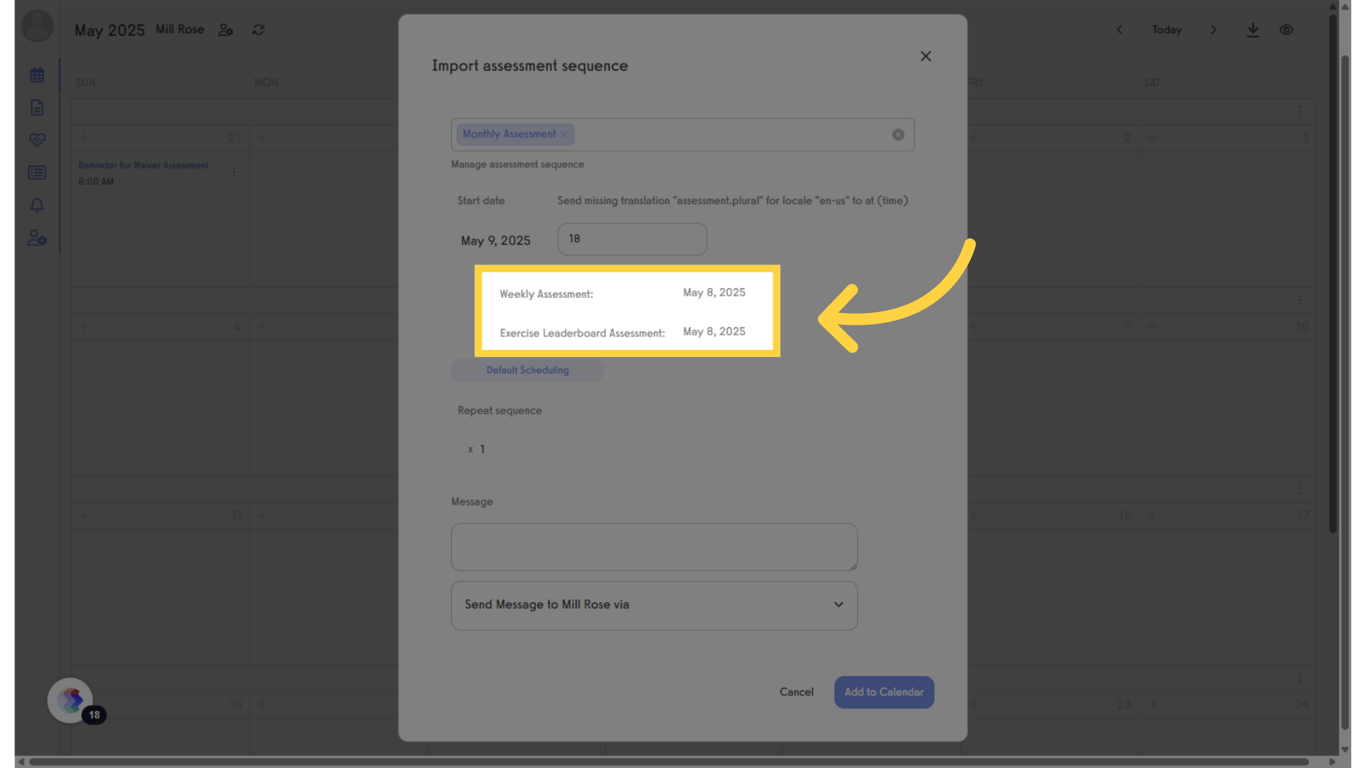This screenshot has width=1366, height=768.
Task: Go to the previous month with the chevron
Action: (x=1119, y=30)
